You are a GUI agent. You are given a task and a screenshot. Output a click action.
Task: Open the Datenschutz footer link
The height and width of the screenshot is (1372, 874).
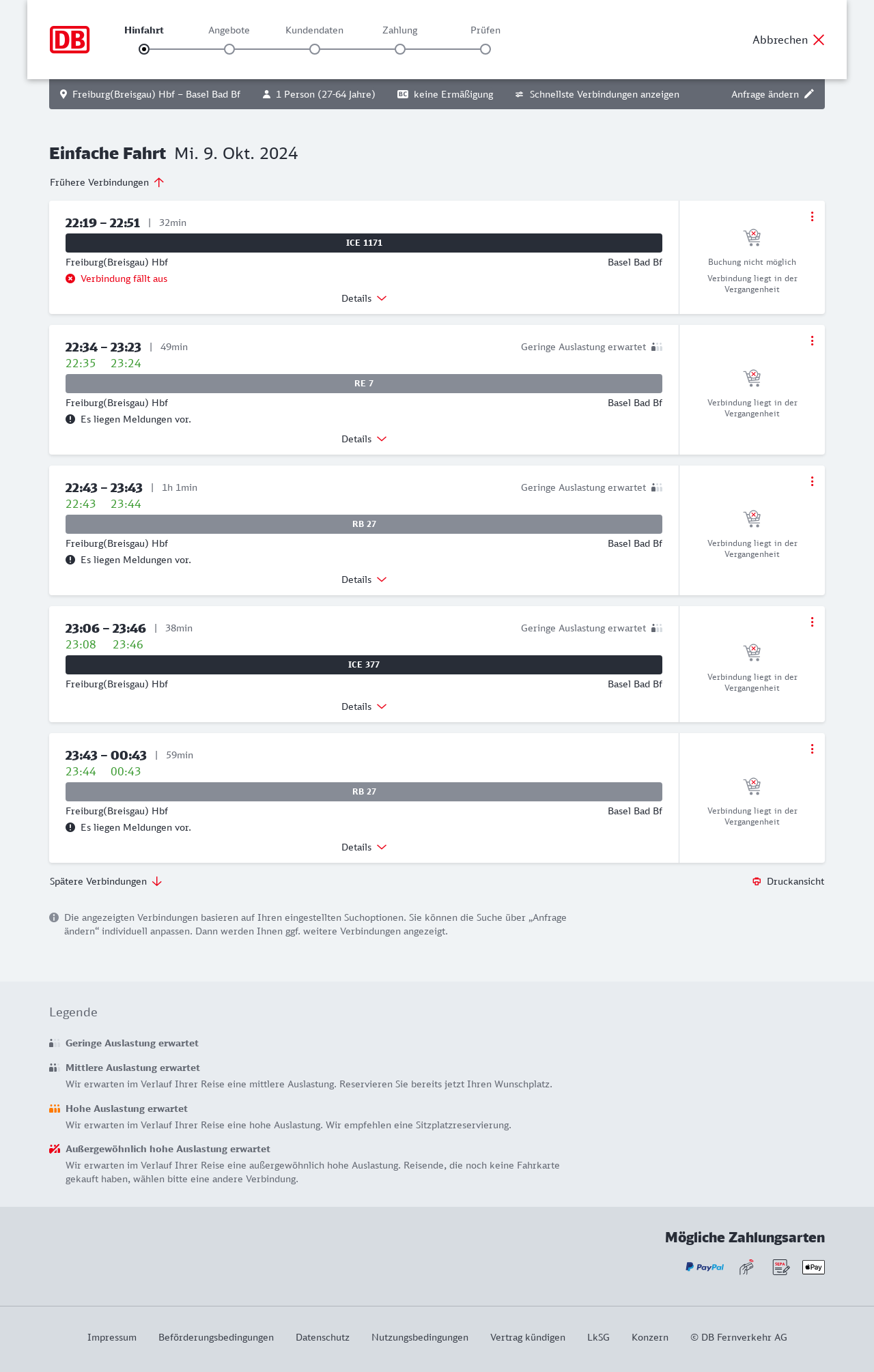pyautogui.click(x=322, y=1337)
